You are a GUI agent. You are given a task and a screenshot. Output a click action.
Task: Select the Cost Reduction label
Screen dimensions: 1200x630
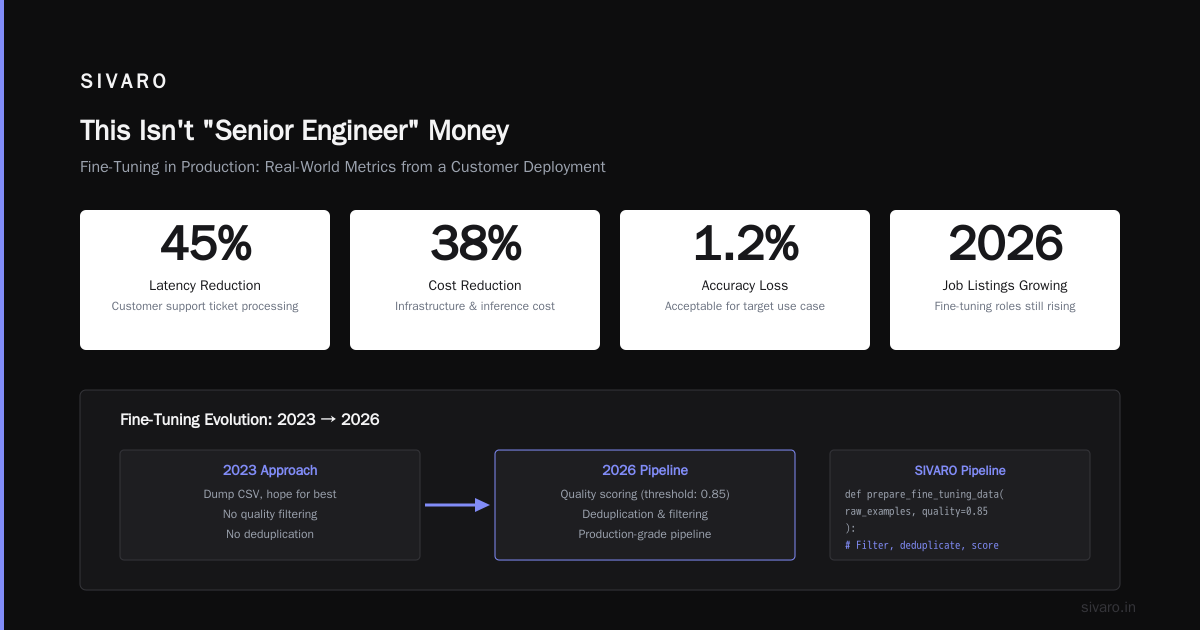(475, 286)
